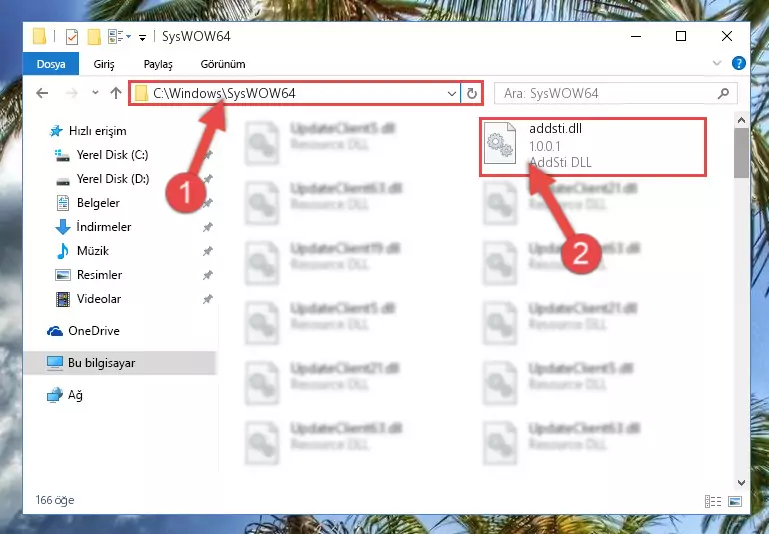769x534 pixels.
Task: Click the search magnifier icon
Action: click(723, 93)
